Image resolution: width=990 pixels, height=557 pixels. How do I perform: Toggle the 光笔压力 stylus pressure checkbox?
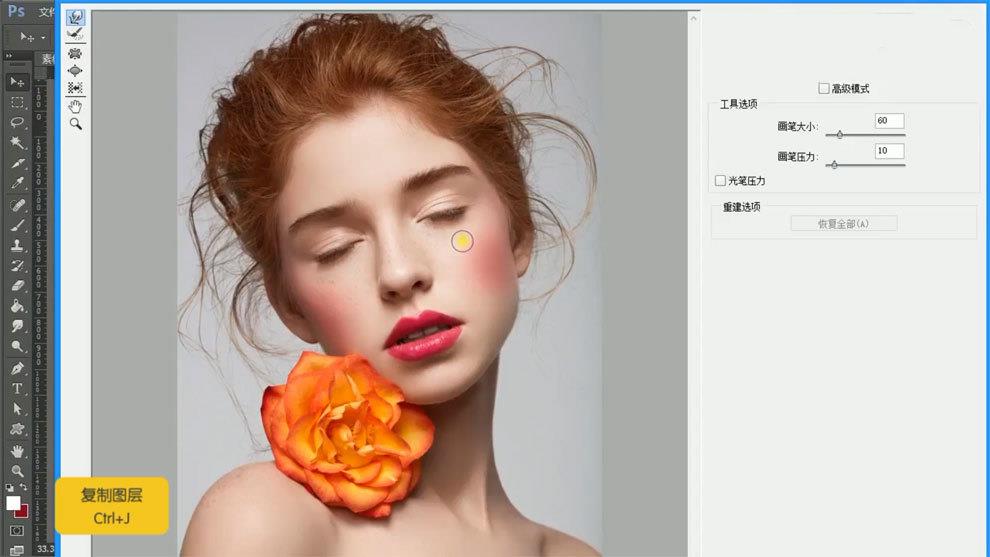point(720,180)
